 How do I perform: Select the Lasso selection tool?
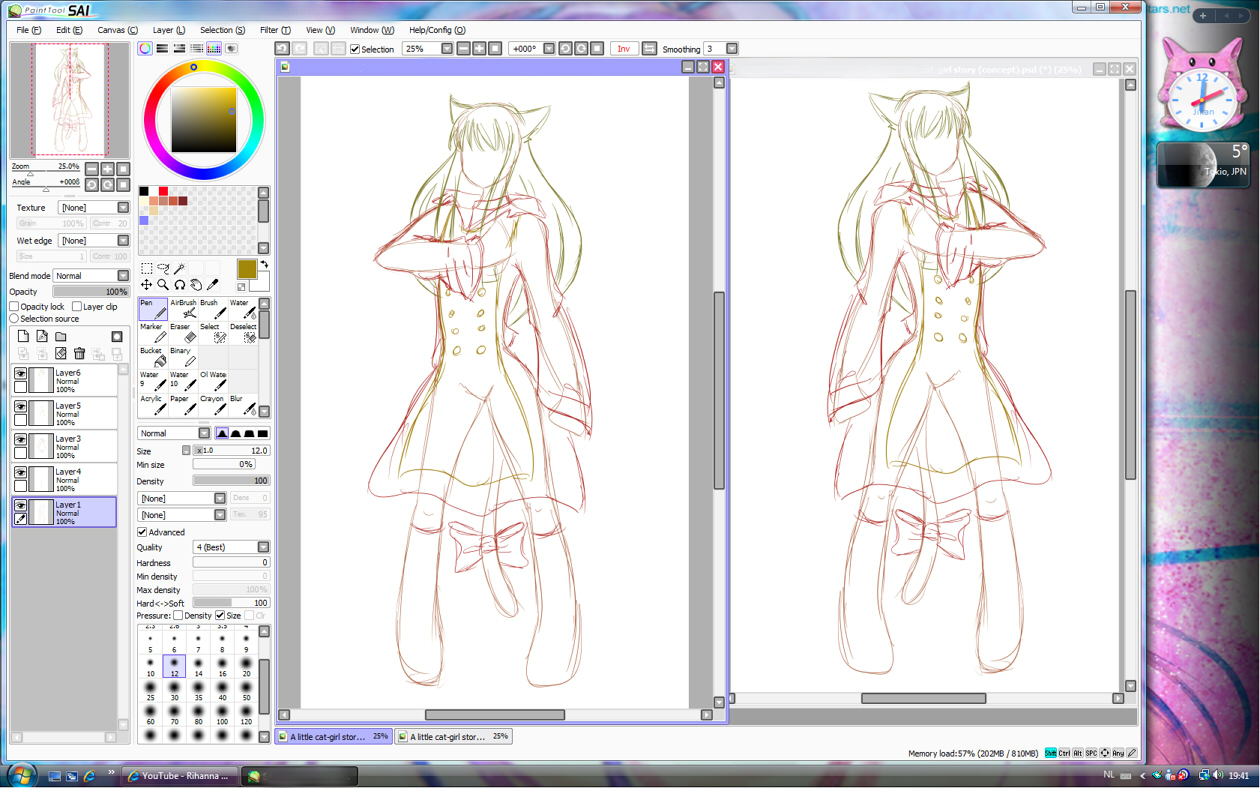click(x=163, y=269)
